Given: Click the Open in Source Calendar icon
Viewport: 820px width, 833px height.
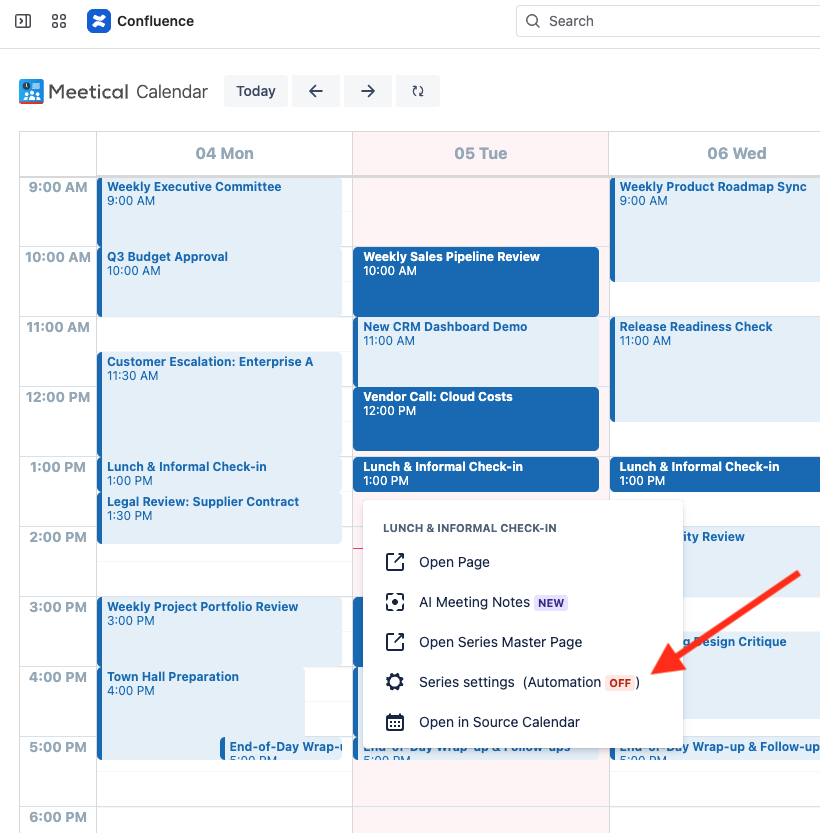Looking at the screenshot, I should click(x=395, y=722).
